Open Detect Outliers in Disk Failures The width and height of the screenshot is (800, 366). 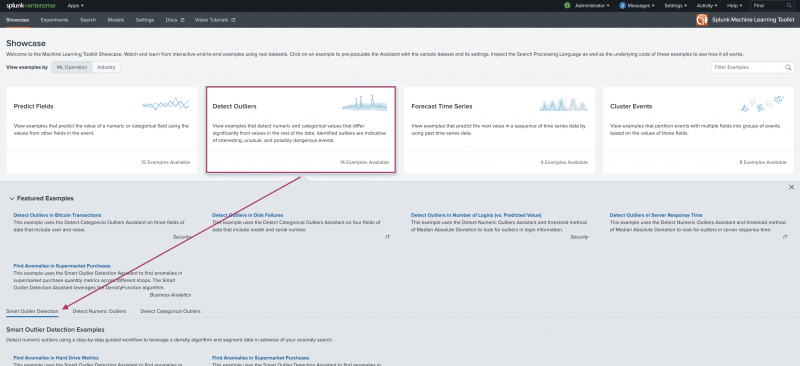247,215
